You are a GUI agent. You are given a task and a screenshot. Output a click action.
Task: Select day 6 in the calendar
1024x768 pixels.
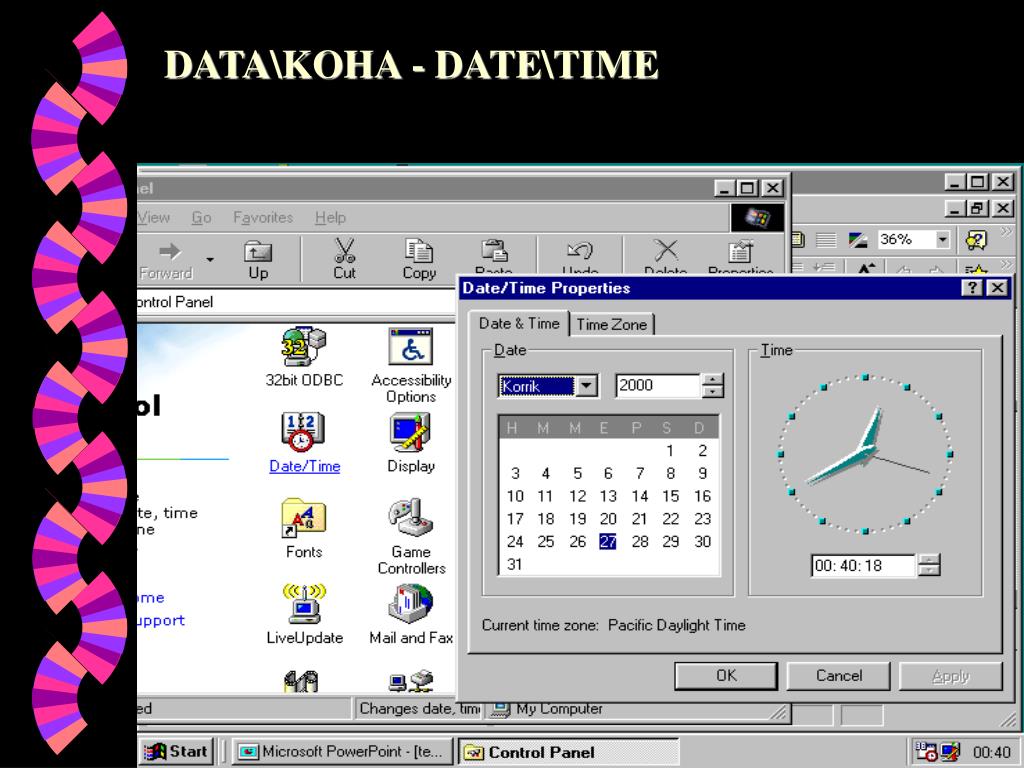pos(608,473)
